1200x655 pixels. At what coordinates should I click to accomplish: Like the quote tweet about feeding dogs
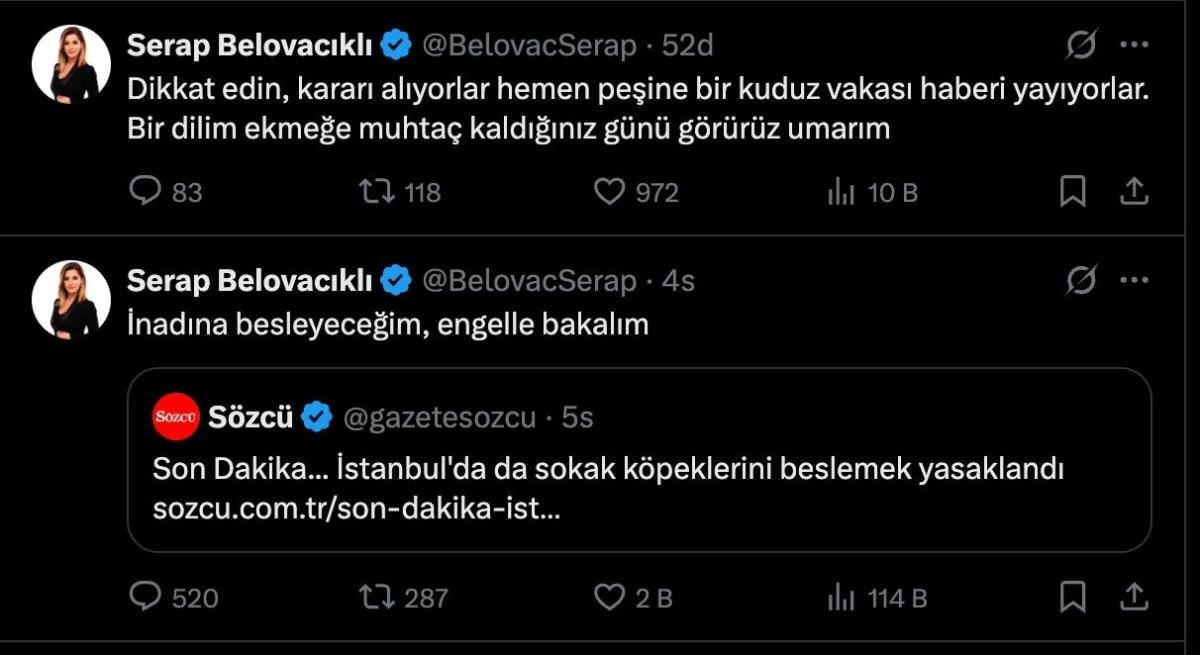point(609,598)
